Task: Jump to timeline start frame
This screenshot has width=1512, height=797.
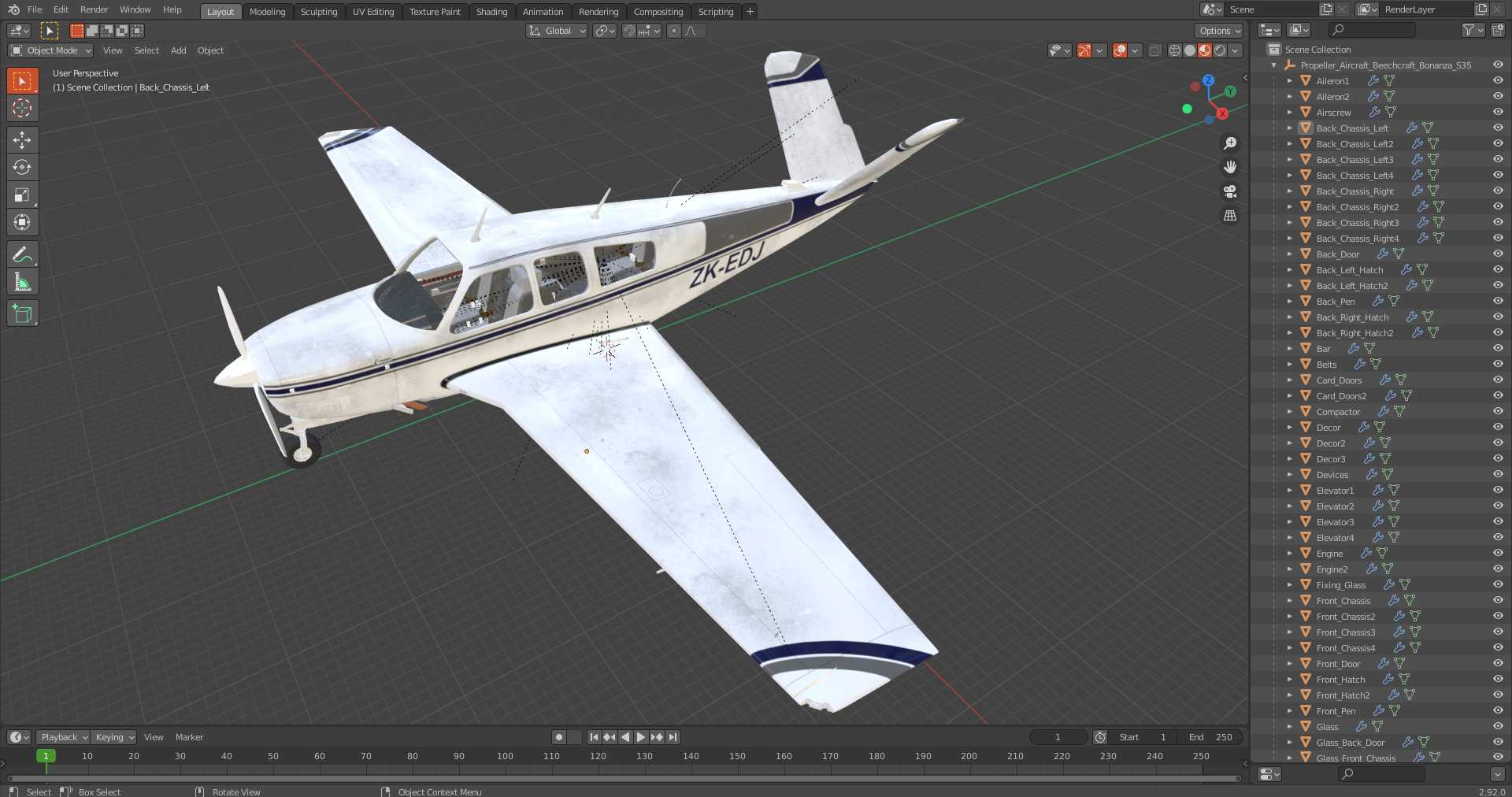Action: click(594, 737)
